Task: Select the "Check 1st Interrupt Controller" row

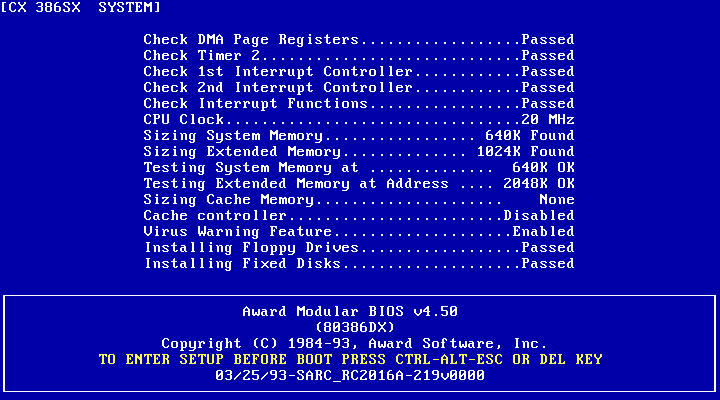Action: click(x=359, y=72)
